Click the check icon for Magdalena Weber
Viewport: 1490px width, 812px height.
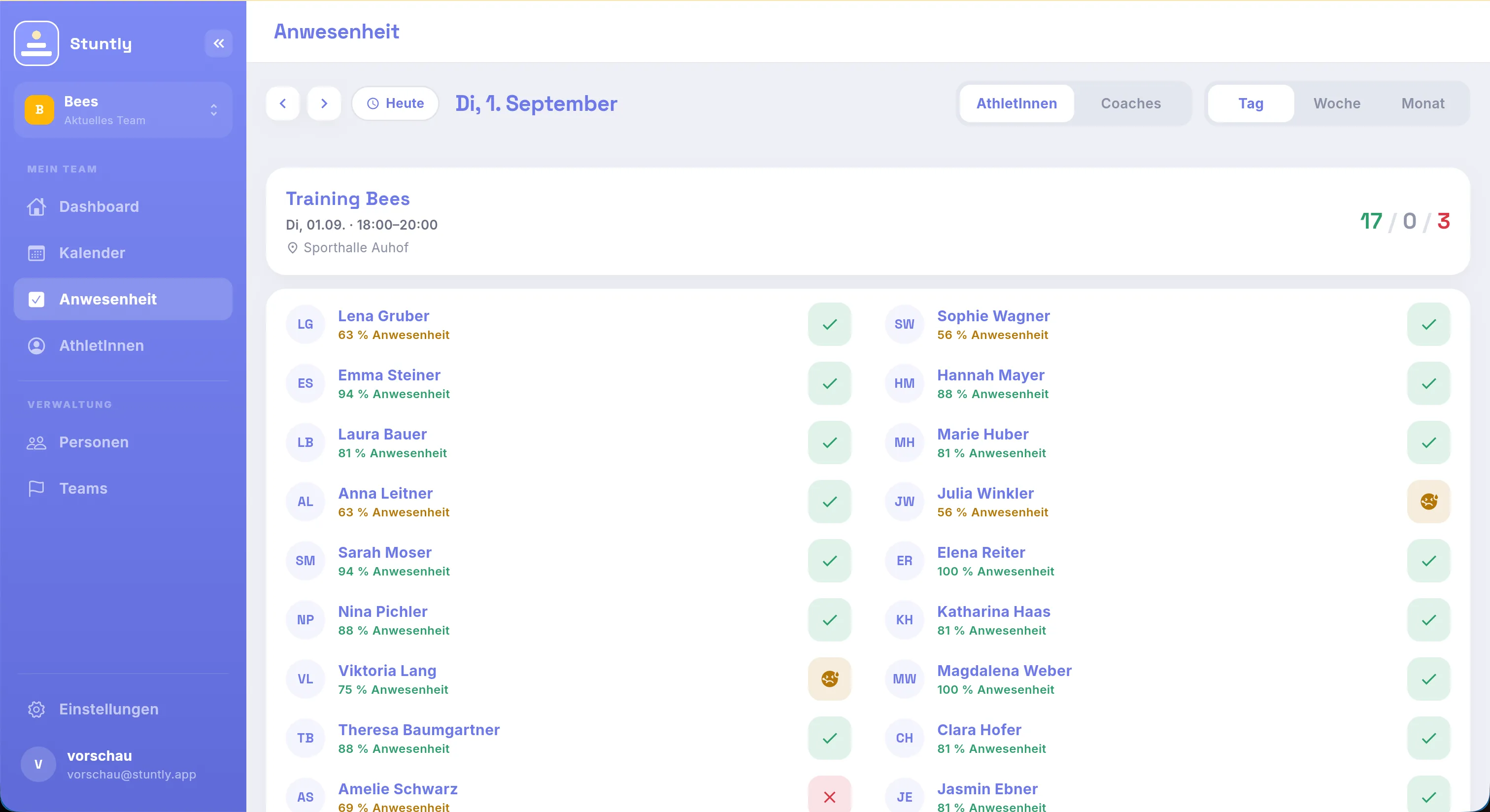point(1429,679)
